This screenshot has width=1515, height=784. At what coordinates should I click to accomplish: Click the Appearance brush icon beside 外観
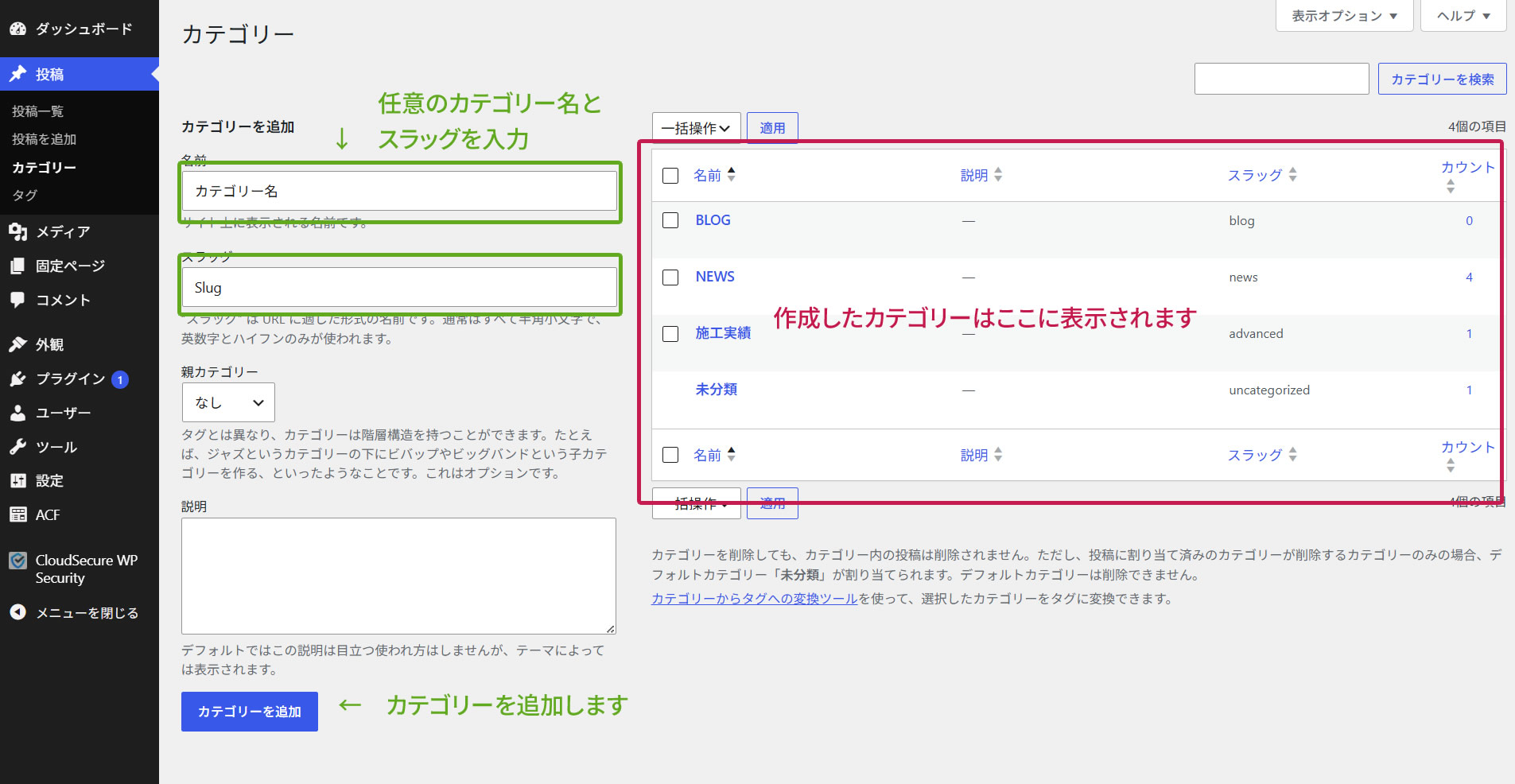[x=17, y=344]
